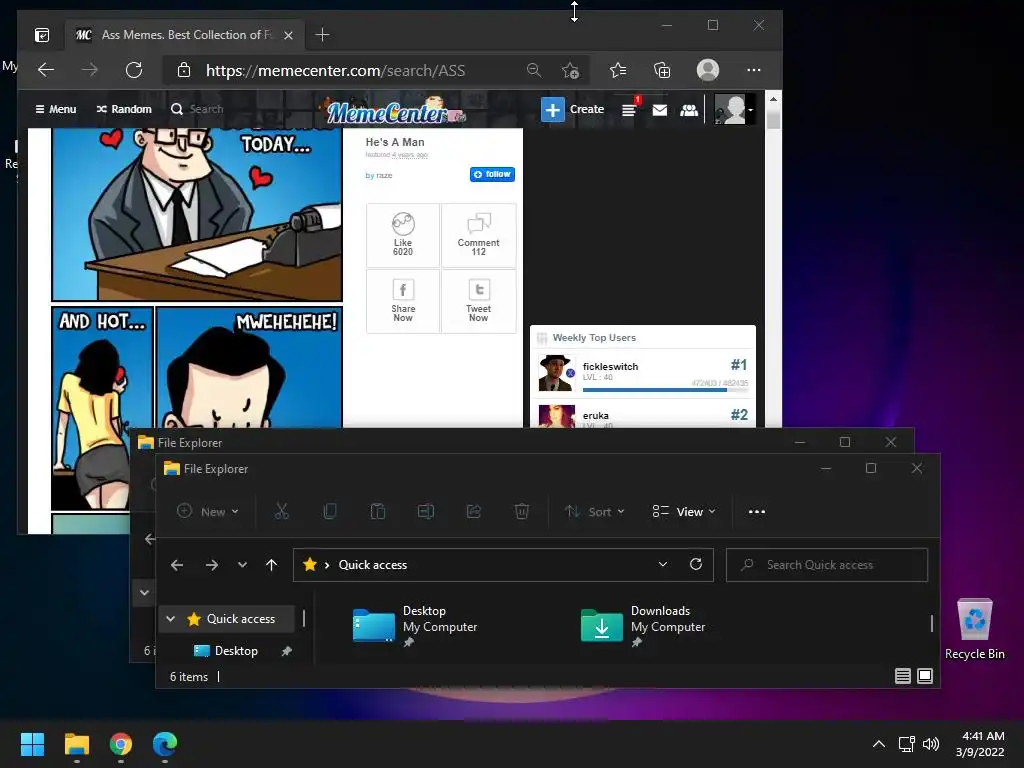
Task: Open the Sort dropdown
Action: click(x=595, y=511)
